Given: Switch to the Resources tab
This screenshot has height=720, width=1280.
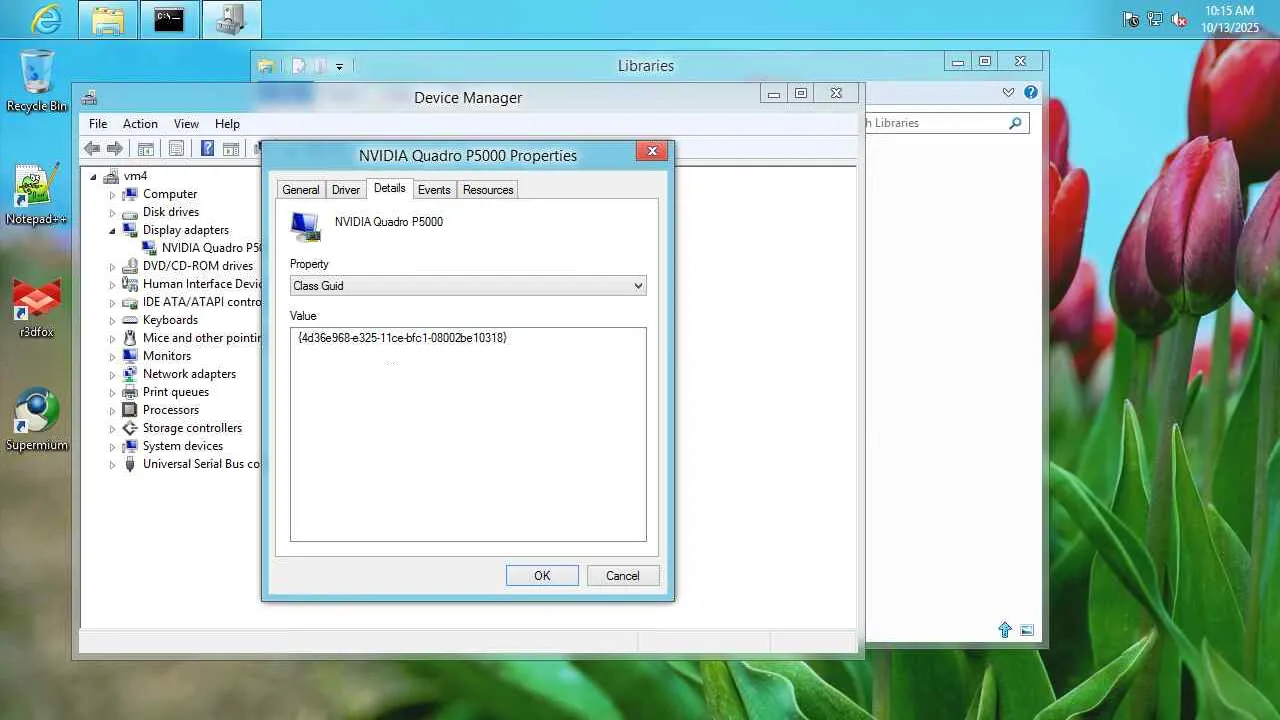Looking at the screenshot, I should click(x=488, y=190).
